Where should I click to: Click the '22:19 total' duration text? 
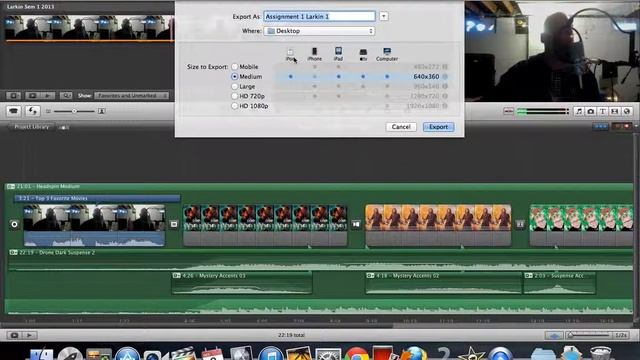point(291,335)
